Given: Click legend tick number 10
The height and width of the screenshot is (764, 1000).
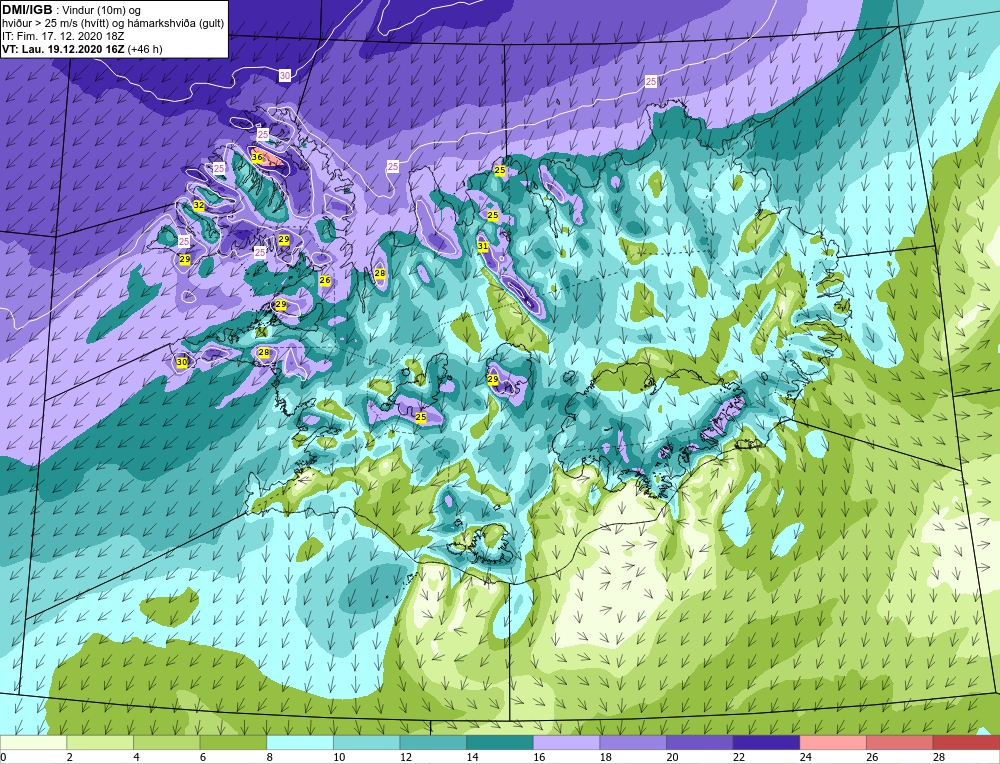Looking at the screenshot, I should coord(339,757).
